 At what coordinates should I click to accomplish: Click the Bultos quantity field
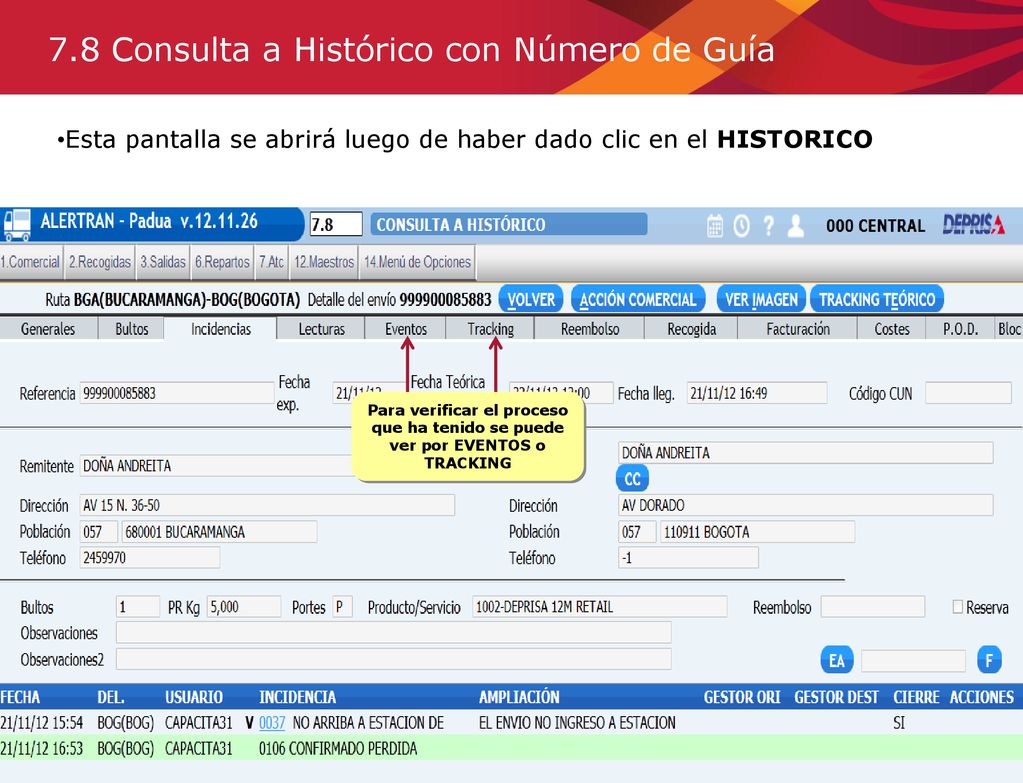pyautogui.click(x=138, y=607)
